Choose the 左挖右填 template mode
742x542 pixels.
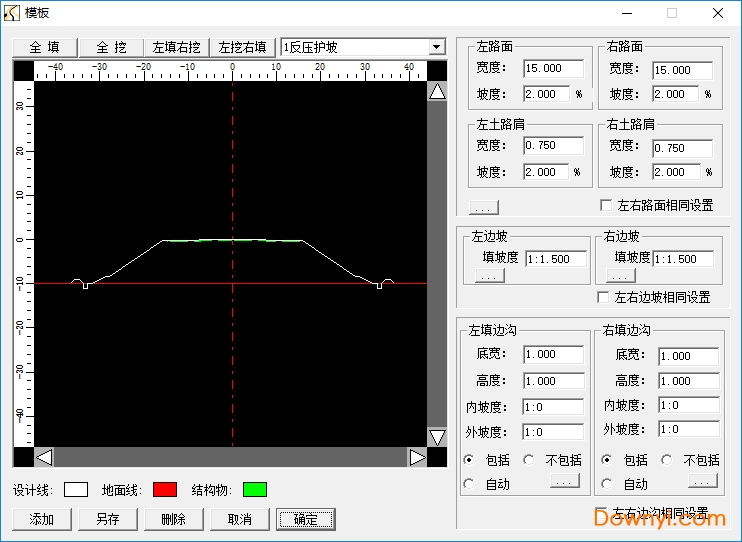pyautogui.click(x=243, y=47)
